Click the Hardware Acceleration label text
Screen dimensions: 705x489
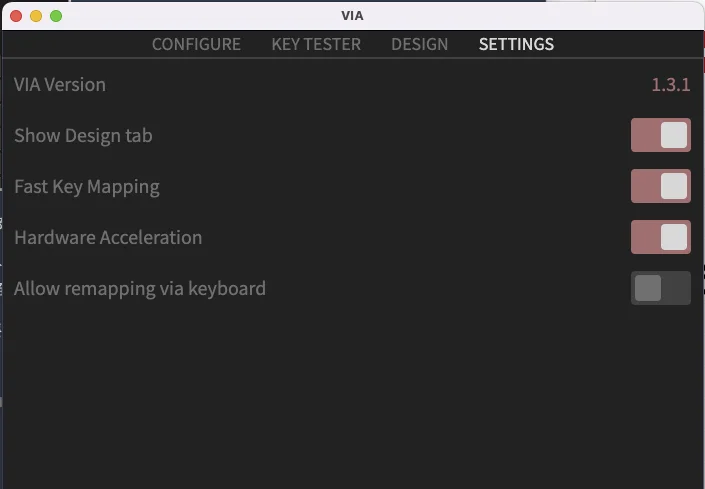tap(108, 237)
